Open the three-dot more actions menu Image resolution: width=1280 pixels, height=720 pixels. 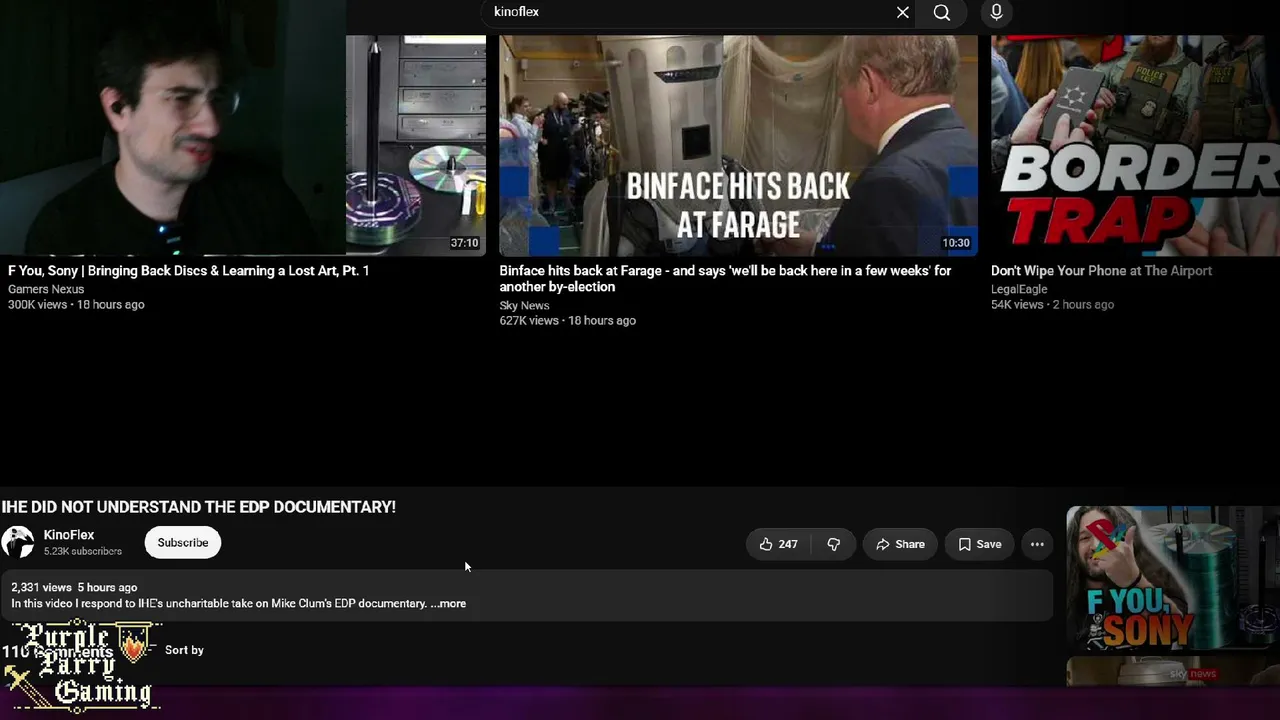click(x=1037, y=544)
